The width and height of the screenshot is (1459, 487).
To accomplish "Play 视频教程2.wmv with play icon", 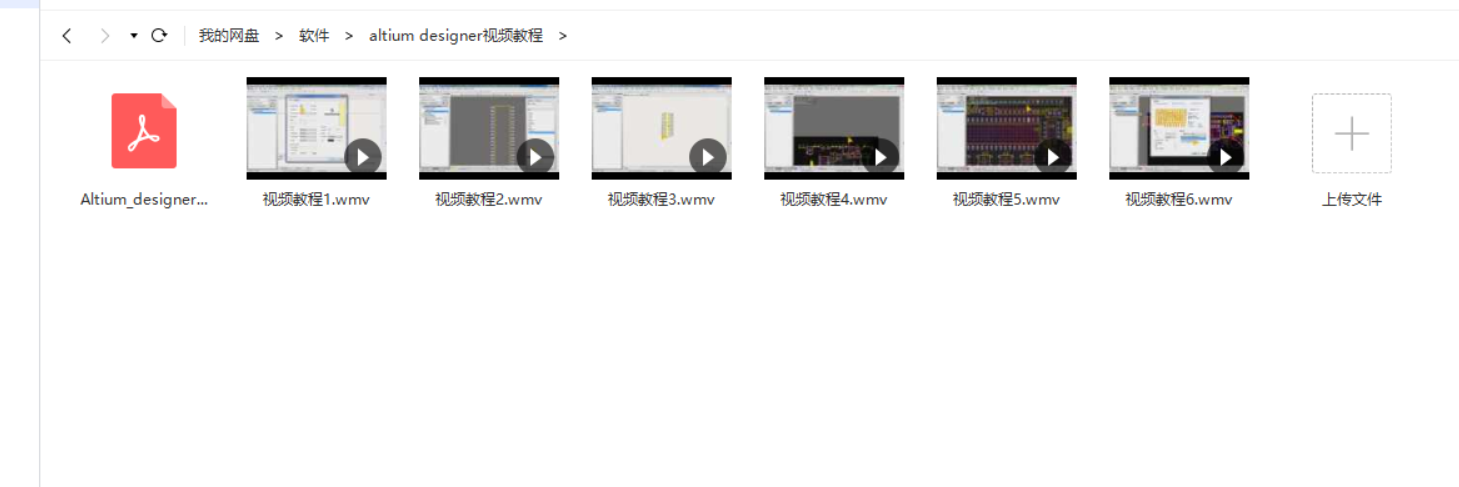I will click(535, 157).
